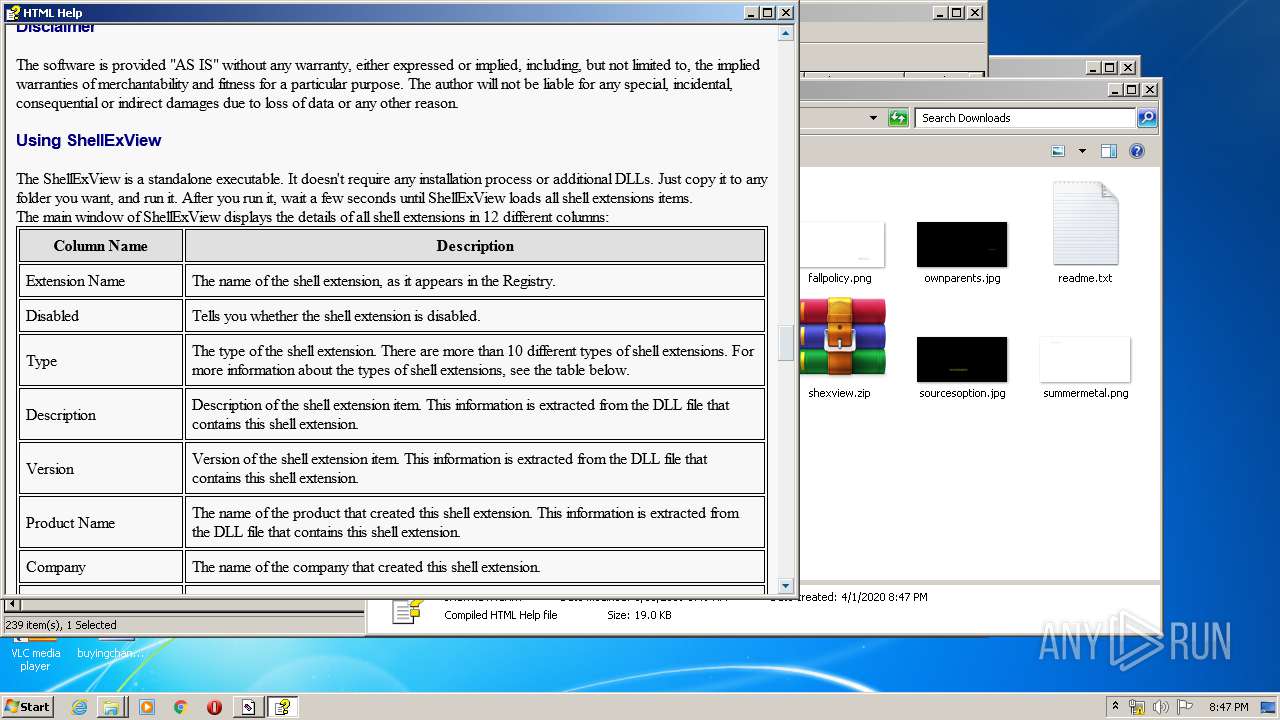Open the Start menu
This screenshot has height=720, width=1280.
point(28,706)
